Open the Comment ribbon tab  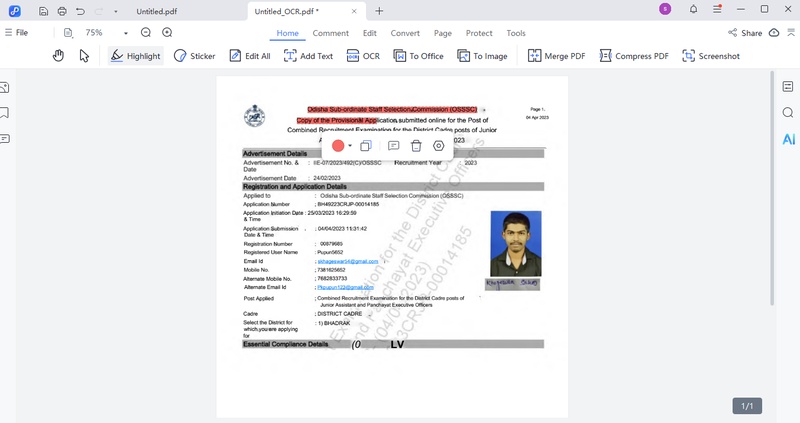(x=331, y=33)
